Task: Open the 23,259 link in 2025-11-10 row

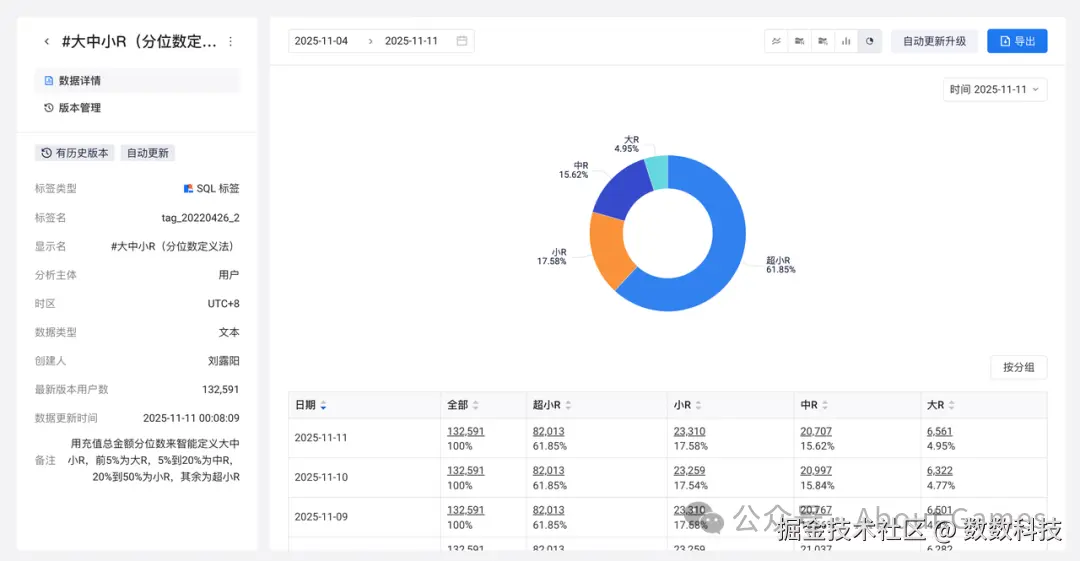Action: click(x=689, y=471)
